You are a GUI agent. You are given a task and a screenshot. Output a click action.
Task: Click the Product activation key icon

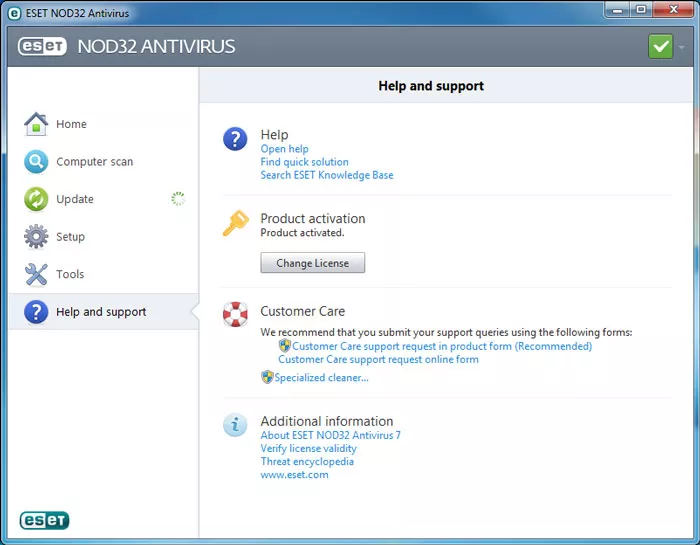235,223
